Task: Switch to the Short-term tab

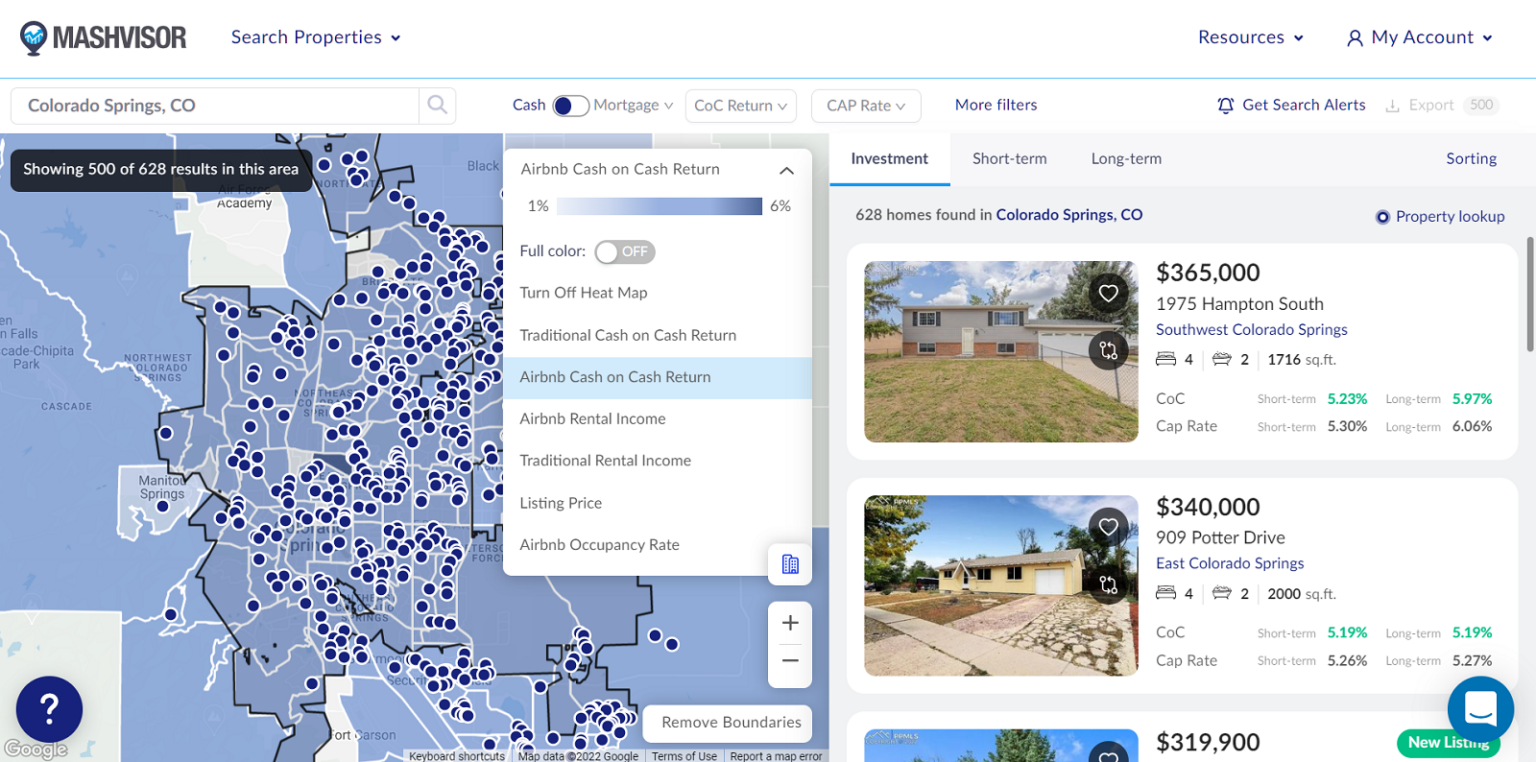Action: point(1009,159)
